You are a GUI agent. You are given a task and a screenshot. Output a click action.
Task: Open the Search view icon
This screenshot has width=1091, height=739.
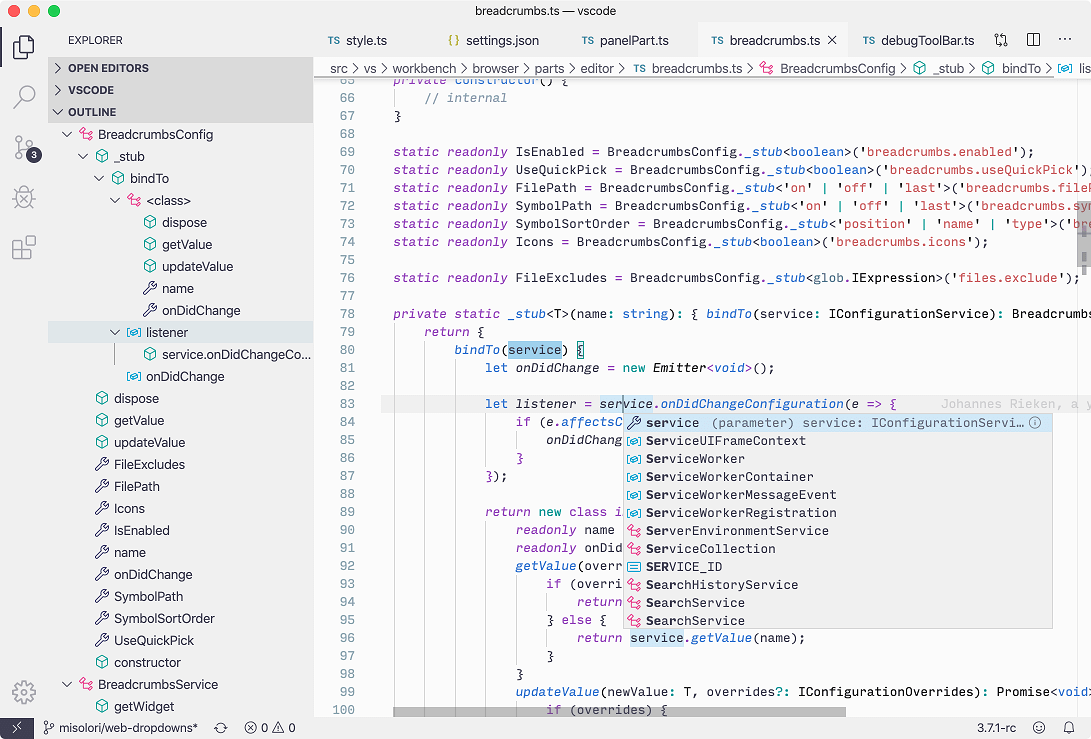tap(24, 97)
